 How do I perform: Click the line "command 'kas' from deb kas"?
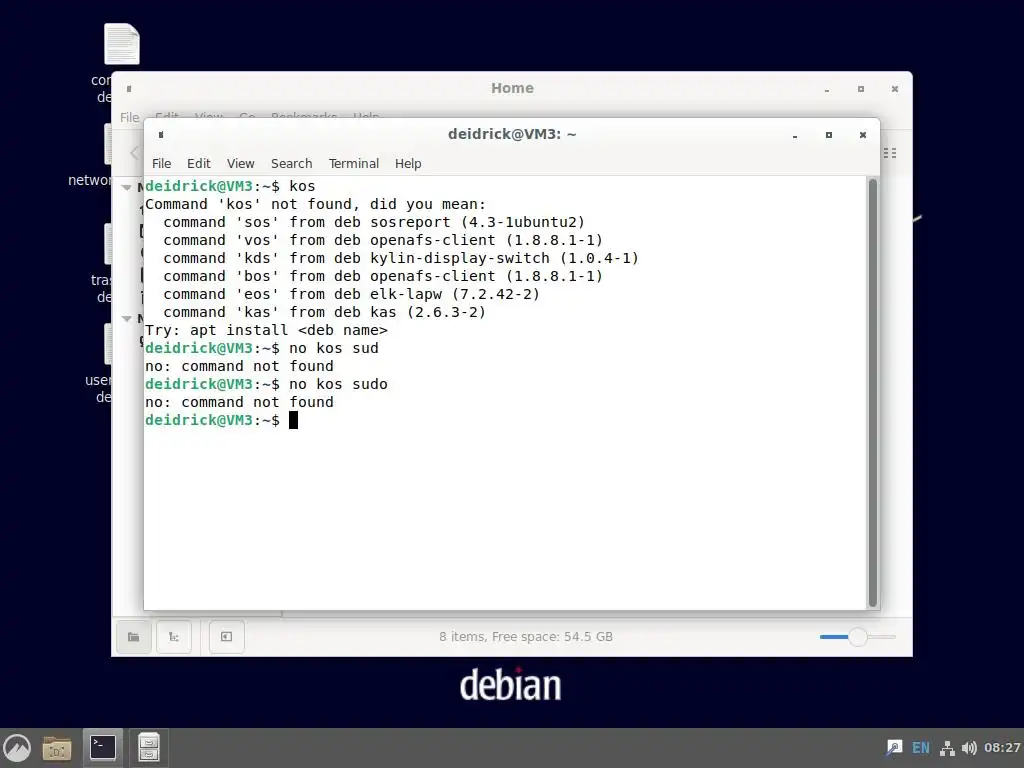(x=325, y=312)
